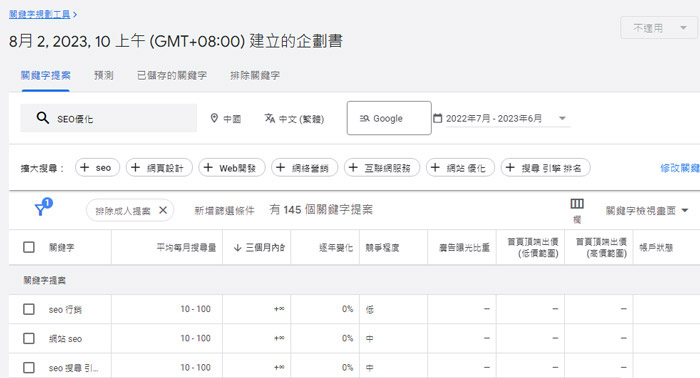Click 10 - 100 volume in seo 行銷 row
The height and width of the screenshot is (378, 700).
coord(196,309)
